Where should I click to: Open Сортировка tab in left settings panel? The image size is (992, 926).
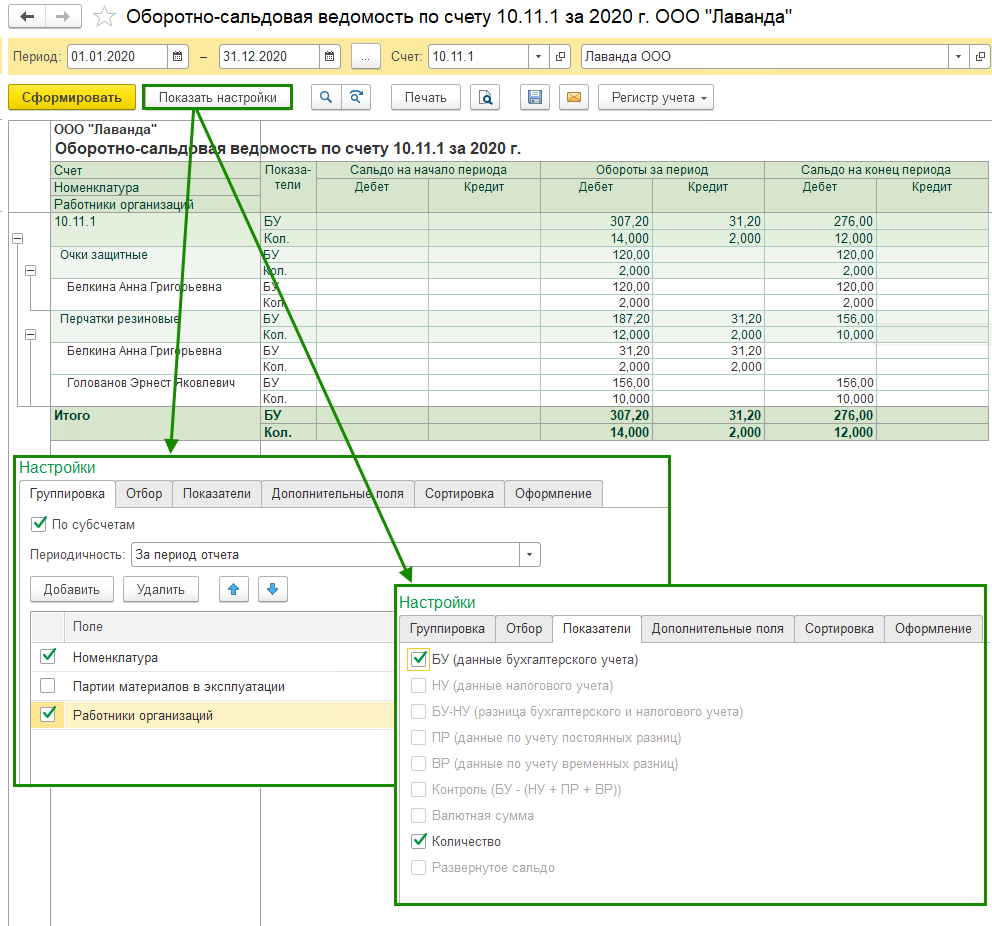click(459, 493)
